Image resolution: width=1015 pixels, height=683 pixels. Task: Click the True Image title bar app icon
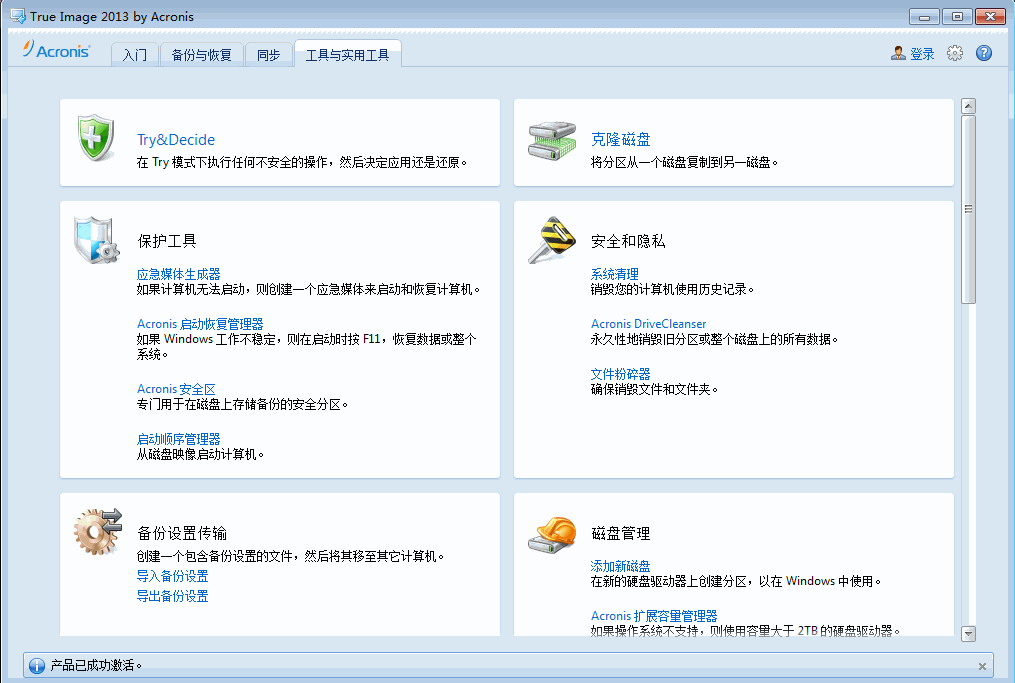18,16
